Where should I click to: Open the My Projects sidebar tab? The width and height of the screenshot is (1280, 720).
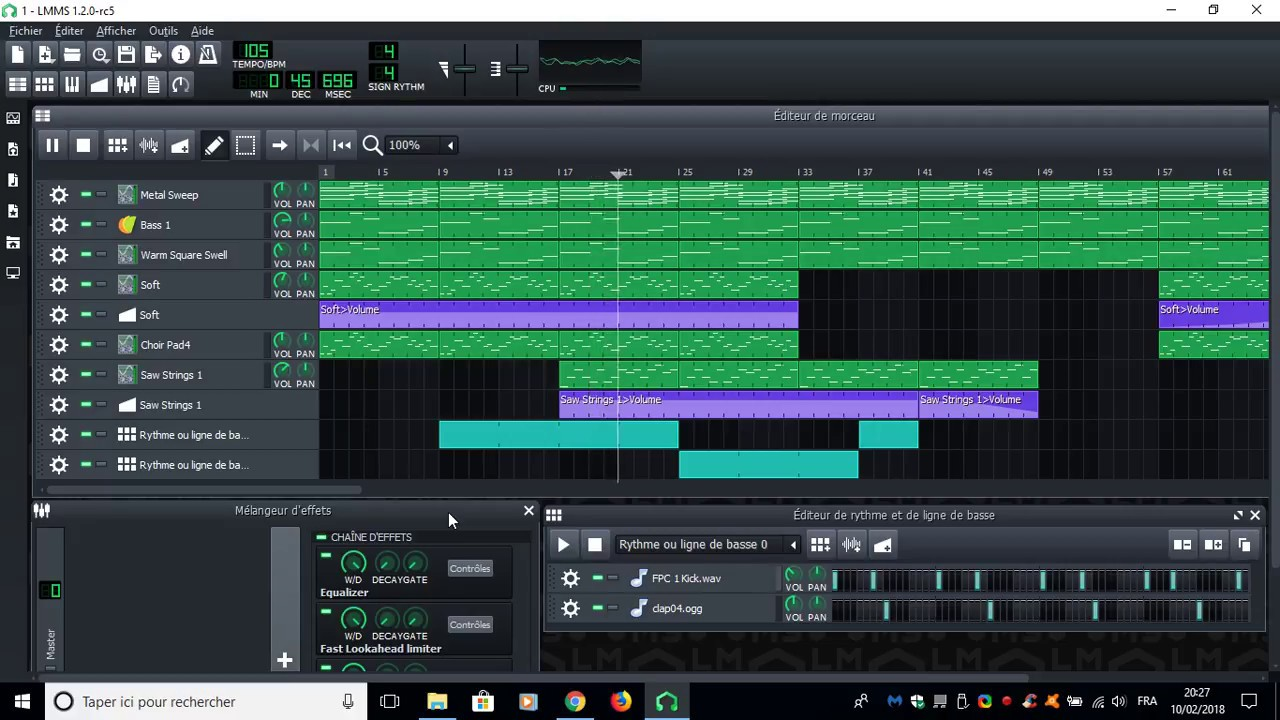coord(13,149)
